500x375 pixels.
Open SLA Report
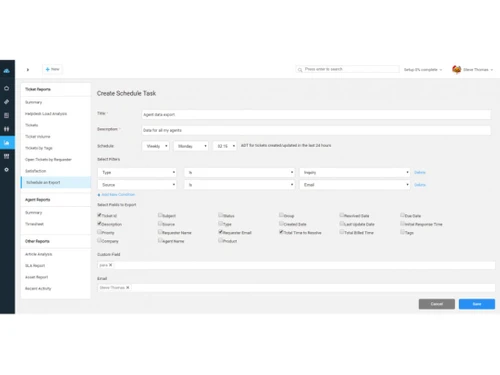point(35,265)
